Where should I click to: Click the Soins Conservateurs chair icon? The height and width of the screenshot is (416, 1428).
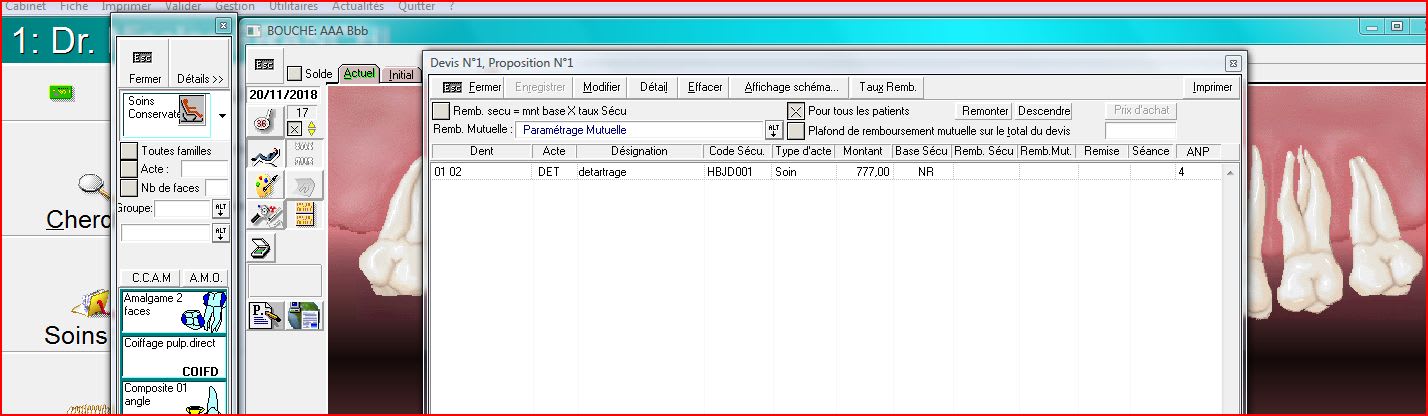coord(190,109)
